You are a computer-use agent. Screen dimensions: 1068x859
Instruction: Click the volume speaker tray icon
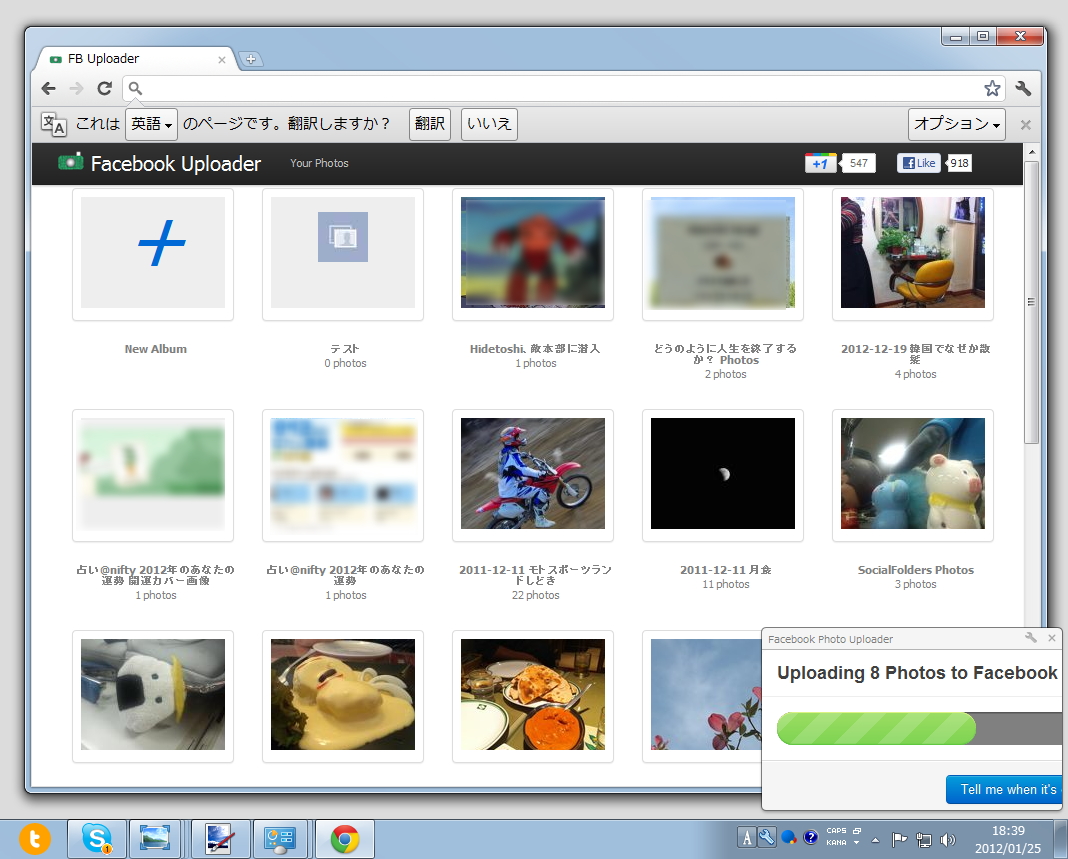tap(947, 840)
